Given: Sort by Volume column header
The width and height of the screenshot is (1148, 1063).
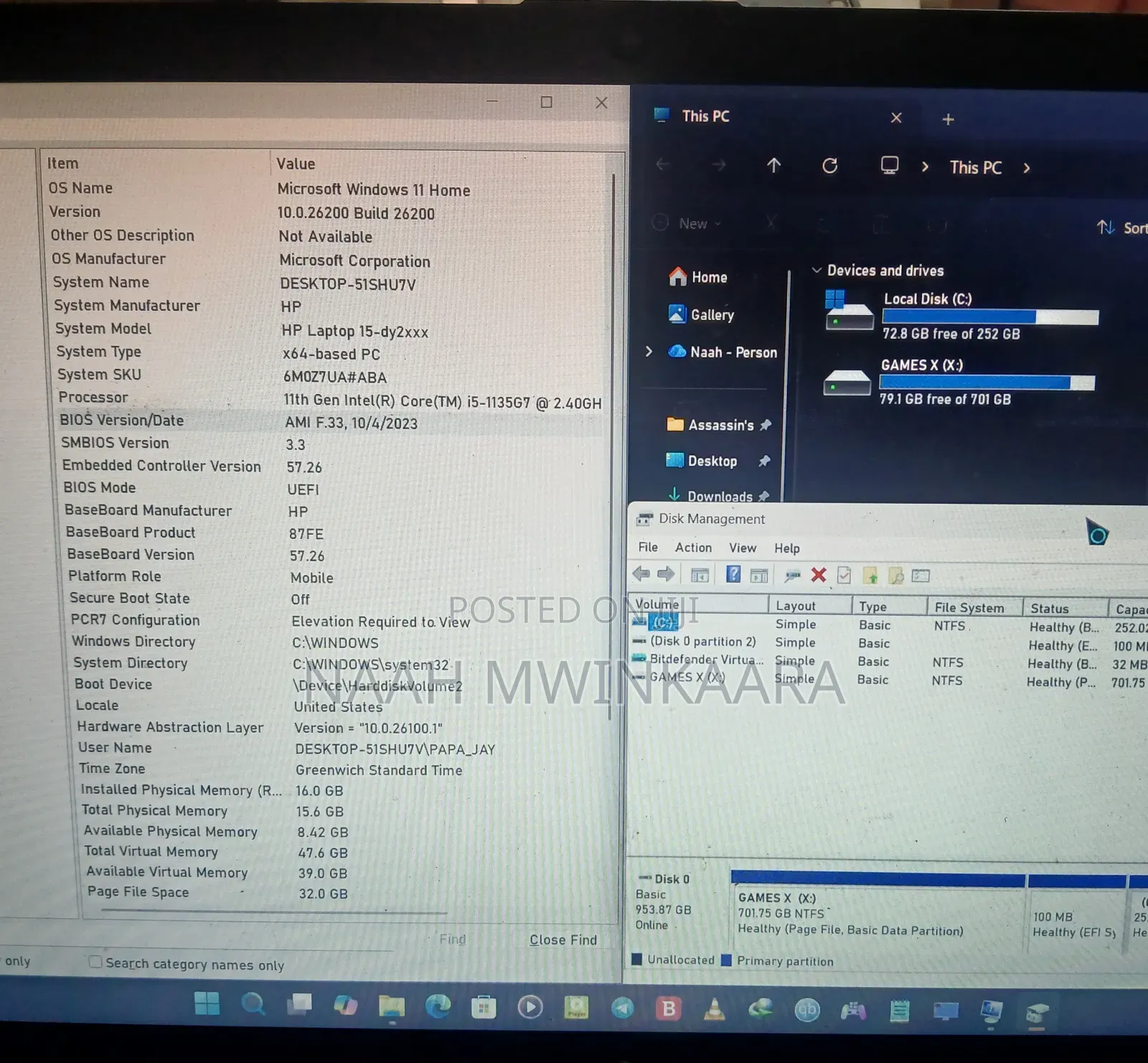Looking at the screenshot, I should (697, 604).
